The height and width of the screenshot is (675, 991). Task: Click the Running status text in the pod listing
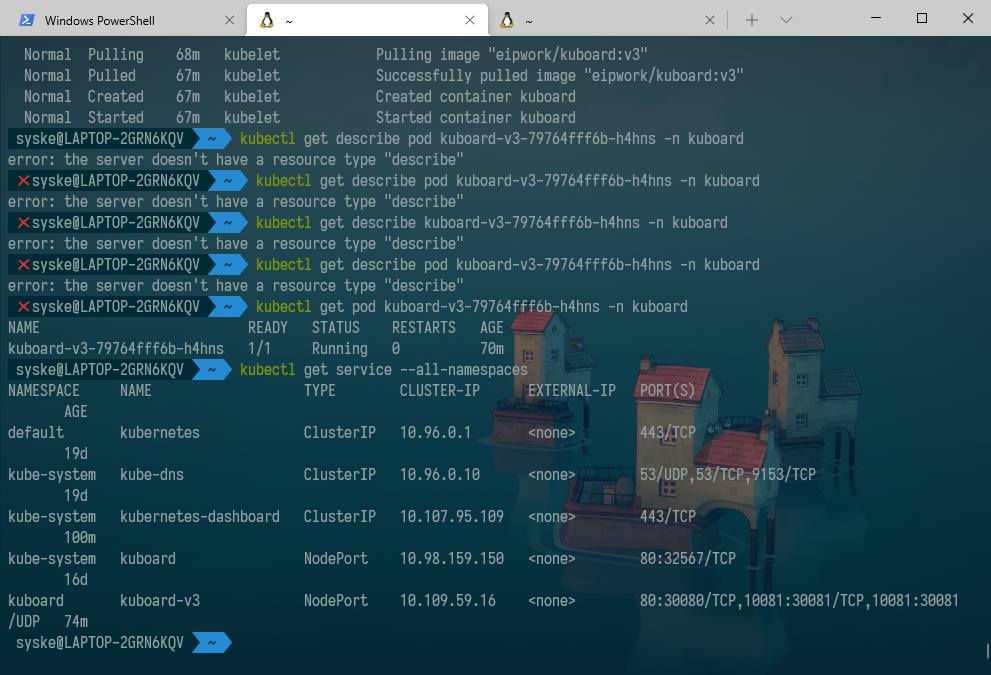pos(339,348)
